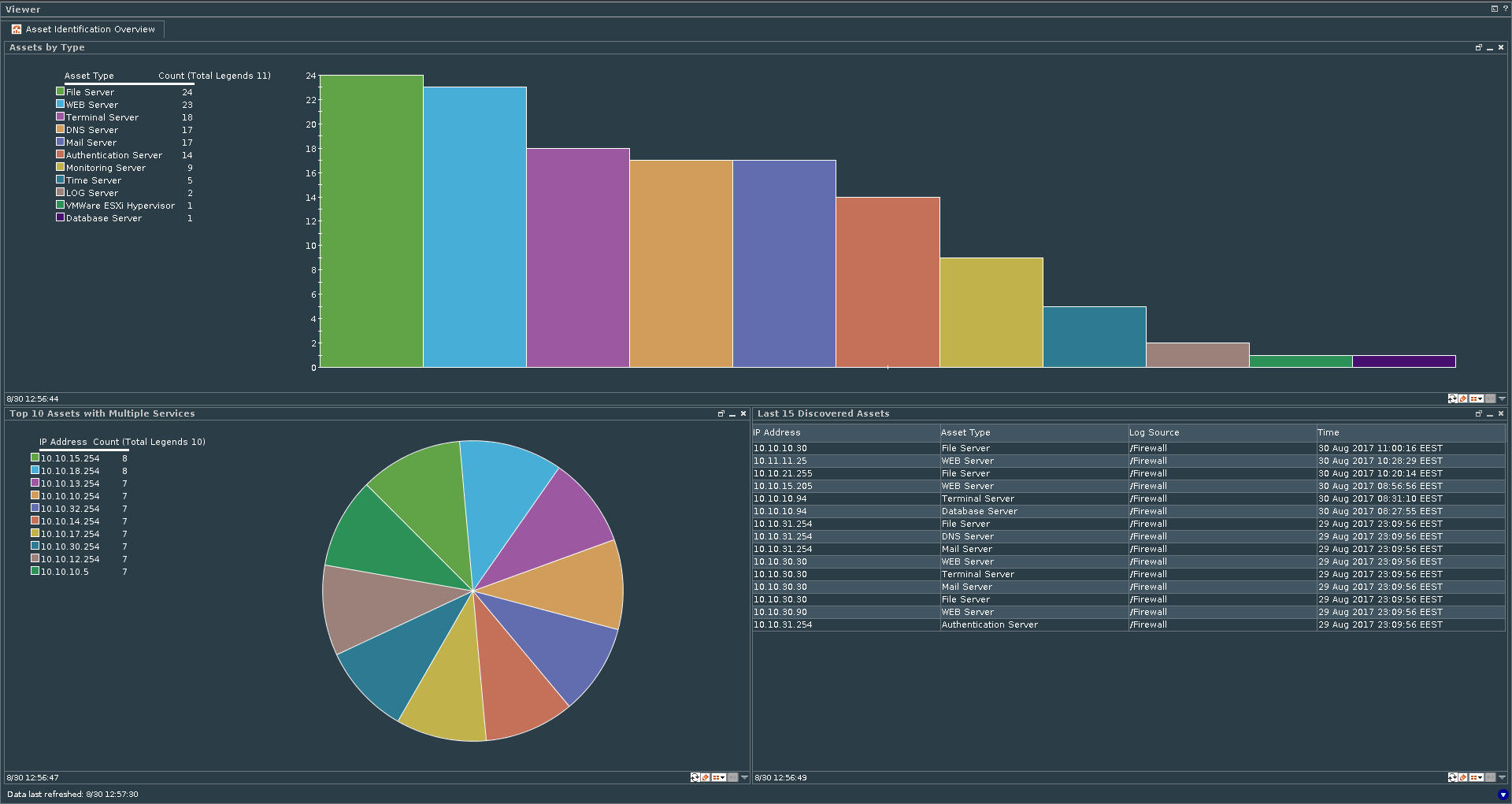Screen dimensions: 1512x804
Task: Click the blue icon in bottom status bar
Action: (x=1503, y=795)
